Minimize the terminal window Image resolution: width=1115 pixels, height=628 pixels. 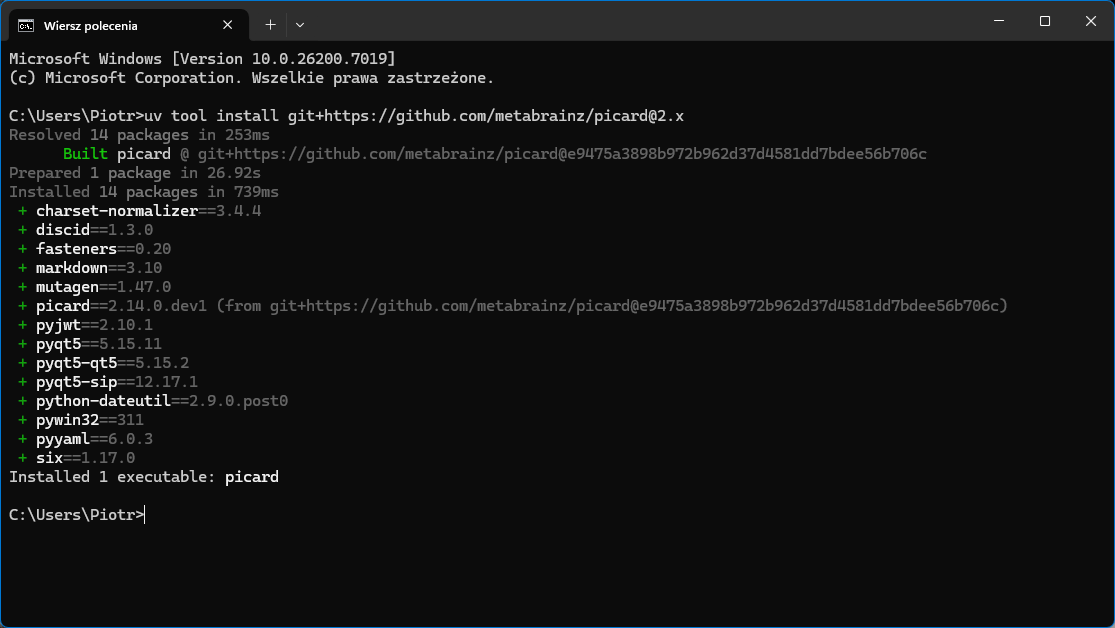[997, 21]
